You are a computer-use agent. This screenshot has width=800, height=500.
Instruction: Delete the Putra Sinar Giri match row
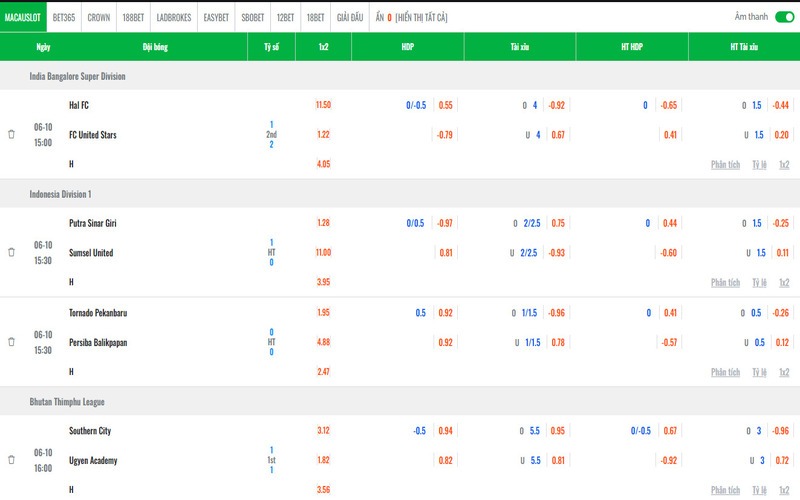(x=11, y=252)
